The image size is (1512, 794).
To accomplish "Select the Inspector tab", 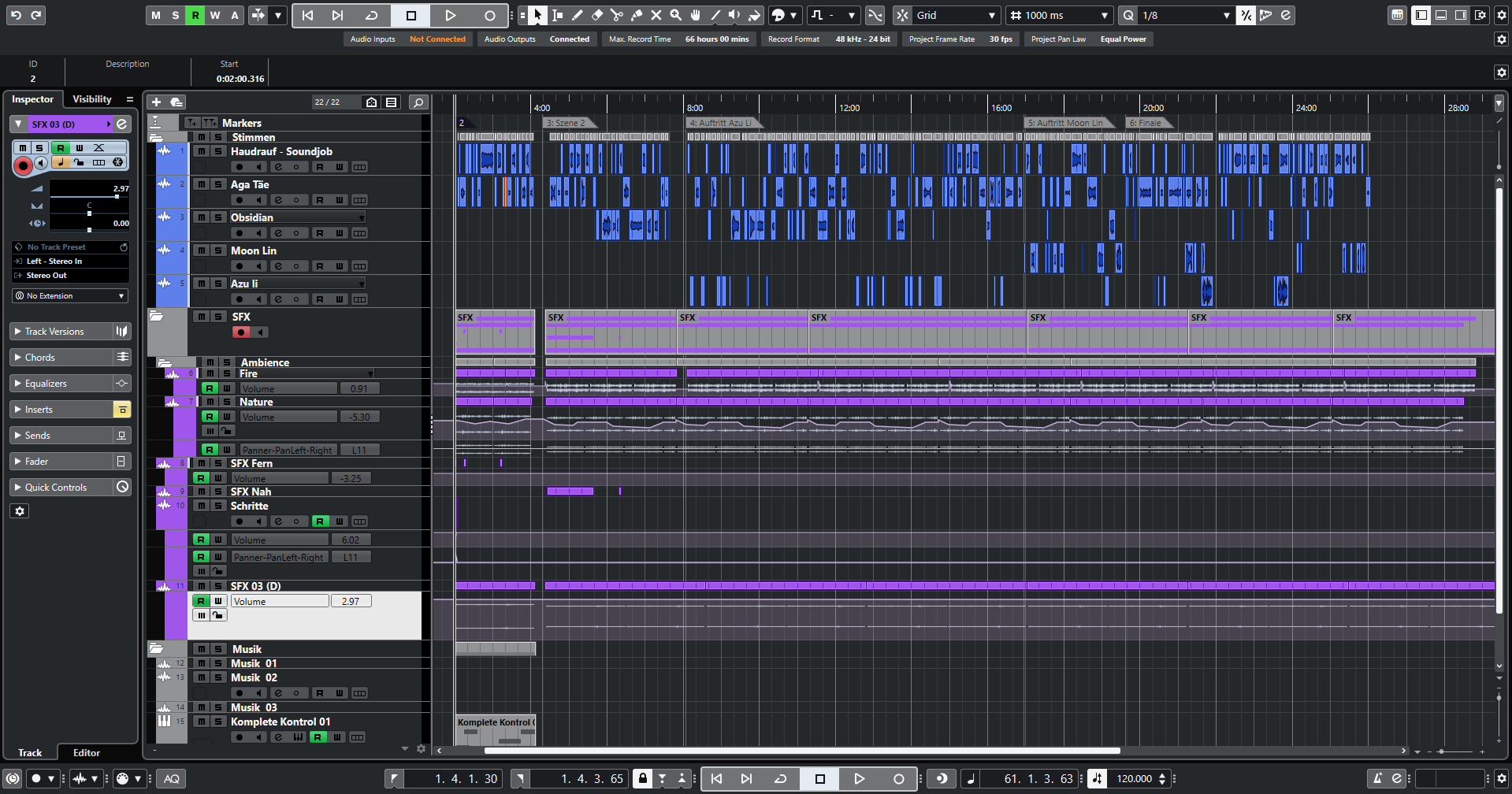I will pyautogui.click(x=32, y=99).
